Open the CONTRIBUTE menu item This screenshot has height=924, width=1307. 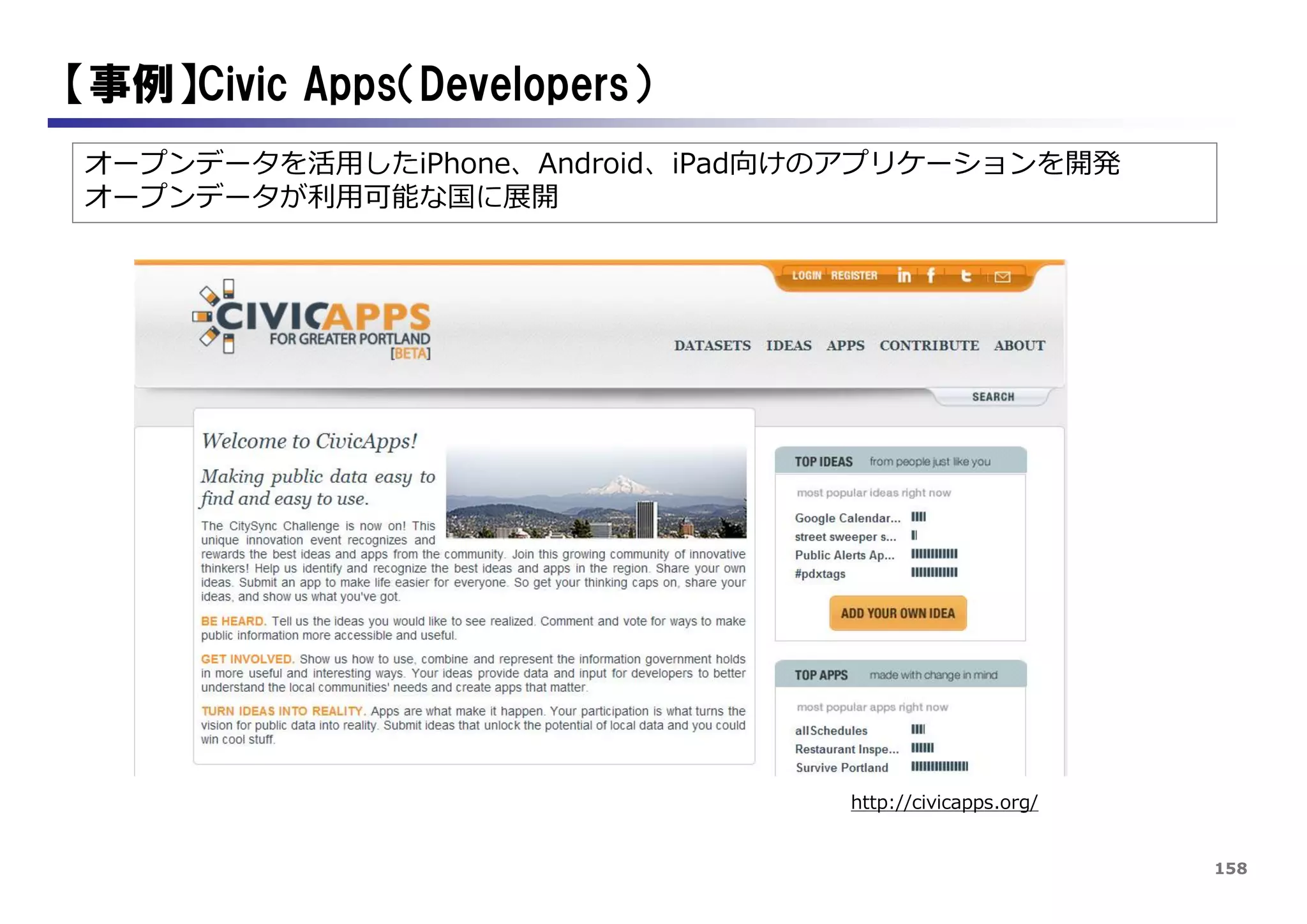[x=929, y=346]
